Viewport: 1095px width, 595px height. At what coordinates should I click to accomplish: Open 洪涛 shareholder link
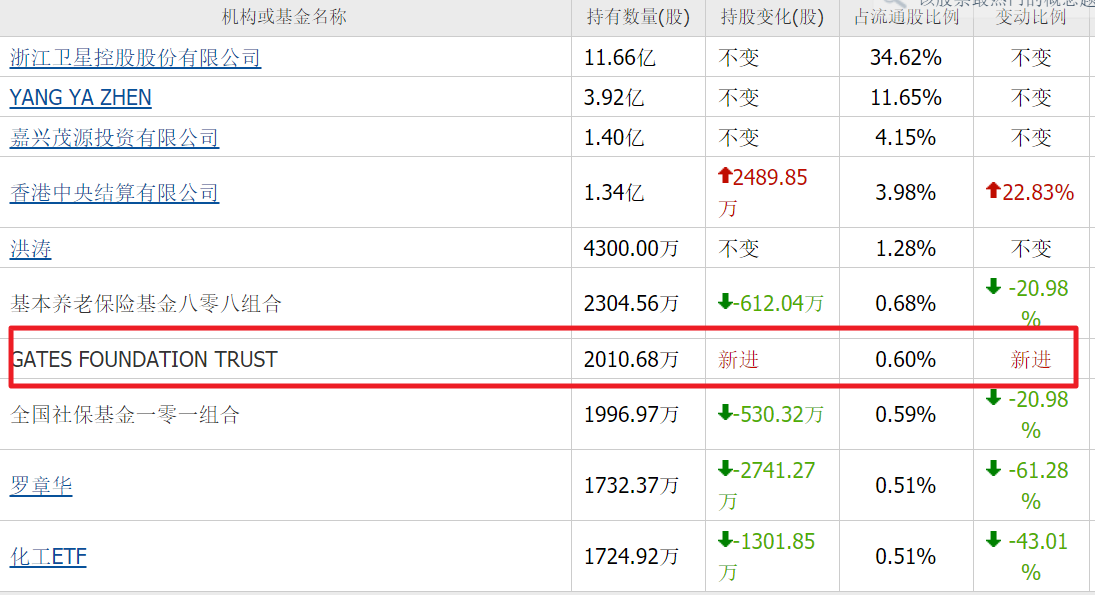[31, 249]
